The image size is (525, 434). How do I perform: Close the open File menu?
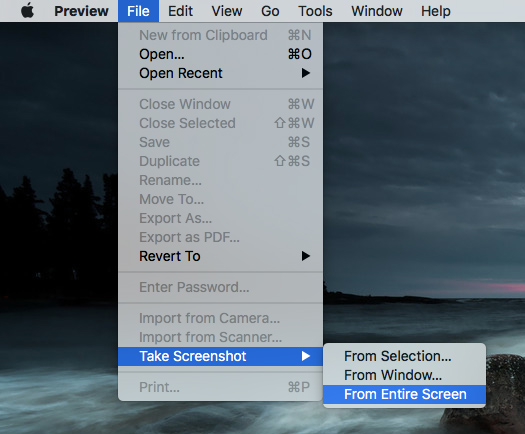[138, 11]
